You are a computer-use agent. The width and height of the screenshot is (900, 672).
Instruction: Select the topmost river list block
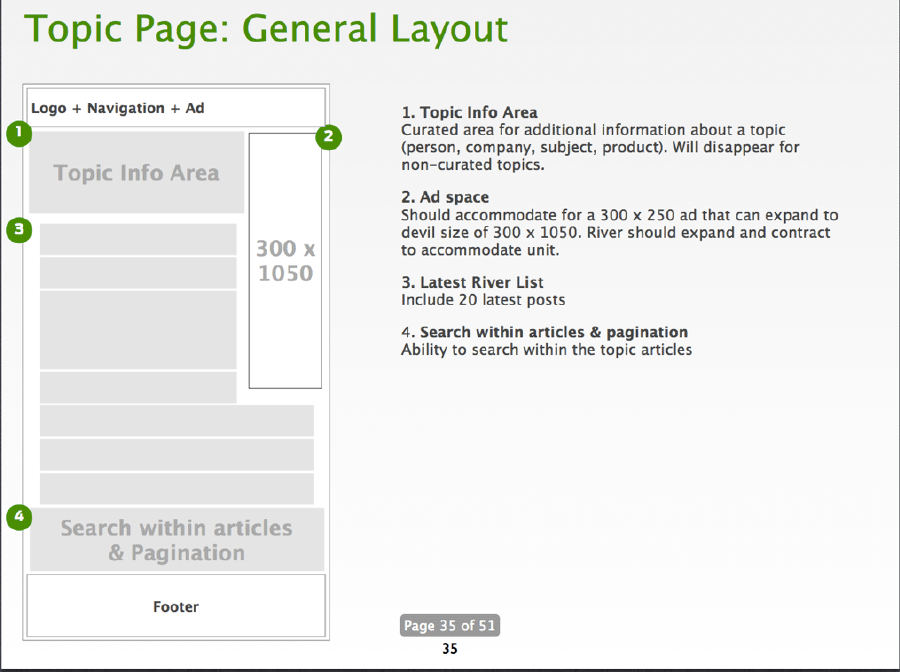138,239
